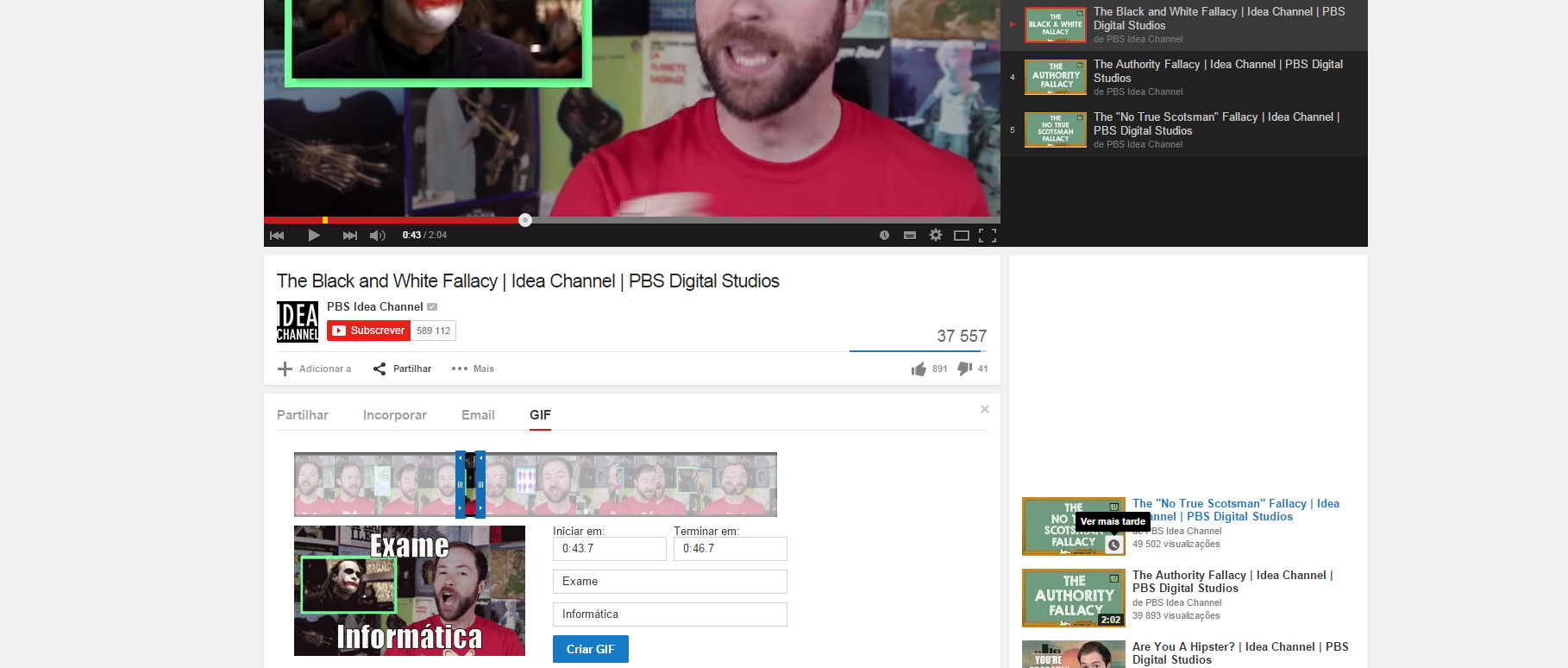This screenshot has width=1568, height=668.
Task: Seek using the video progress bar handle
Action: 525,220
